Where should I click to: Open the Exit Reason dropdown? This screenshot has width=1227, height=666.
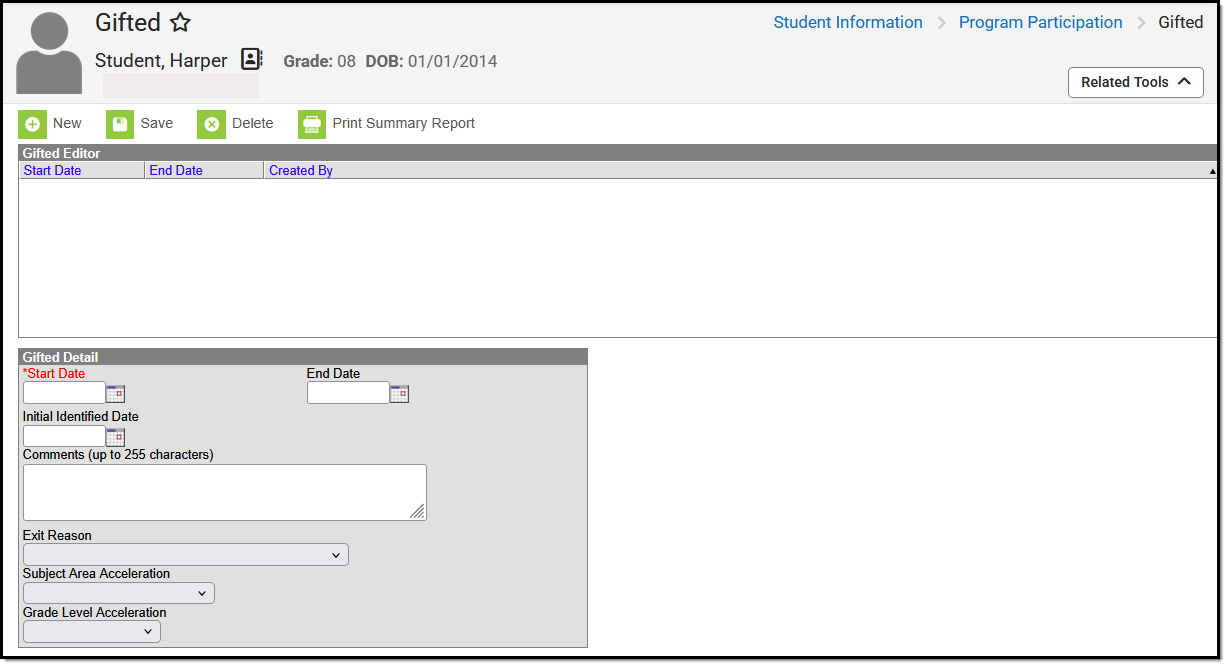tap(185, 554)
